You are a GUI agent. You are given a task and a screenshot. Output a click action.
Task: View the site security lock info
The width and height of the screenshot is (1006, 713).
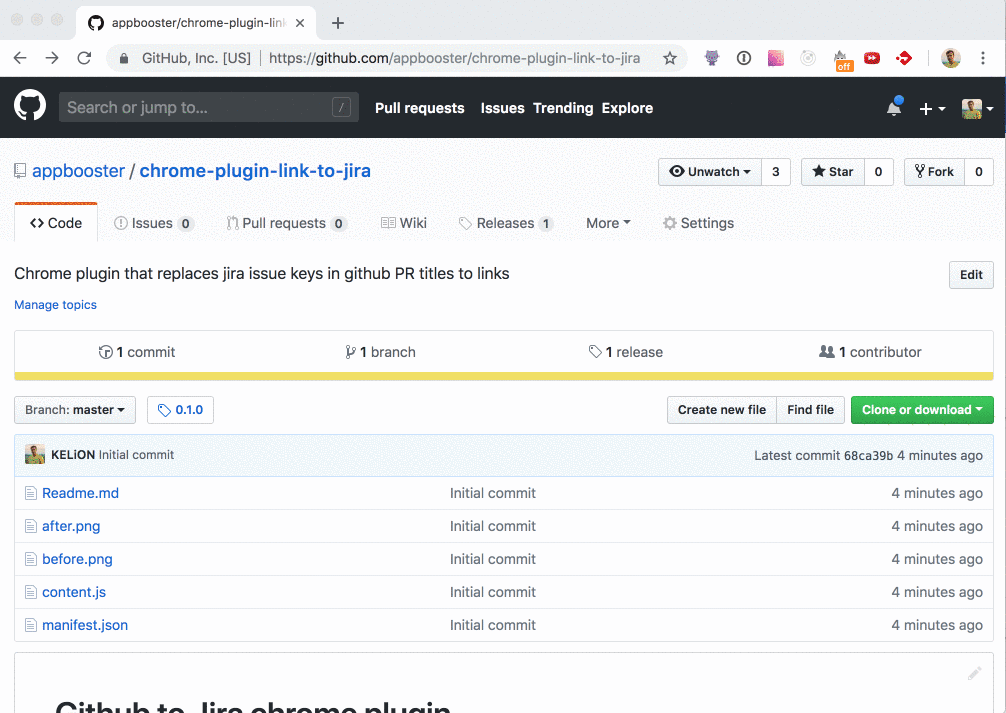[x=124, y=58]
